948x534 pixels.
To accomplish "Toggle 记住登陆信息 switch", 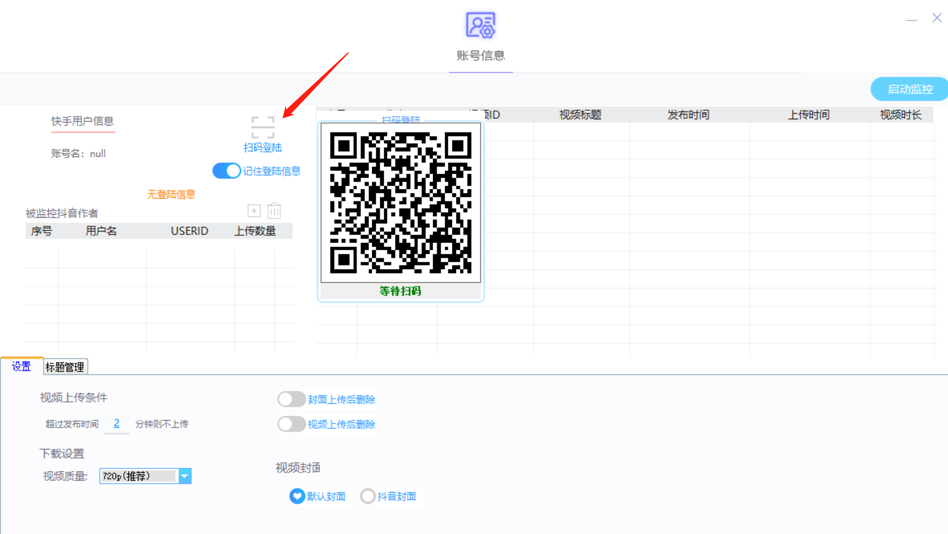I will 227,171.
